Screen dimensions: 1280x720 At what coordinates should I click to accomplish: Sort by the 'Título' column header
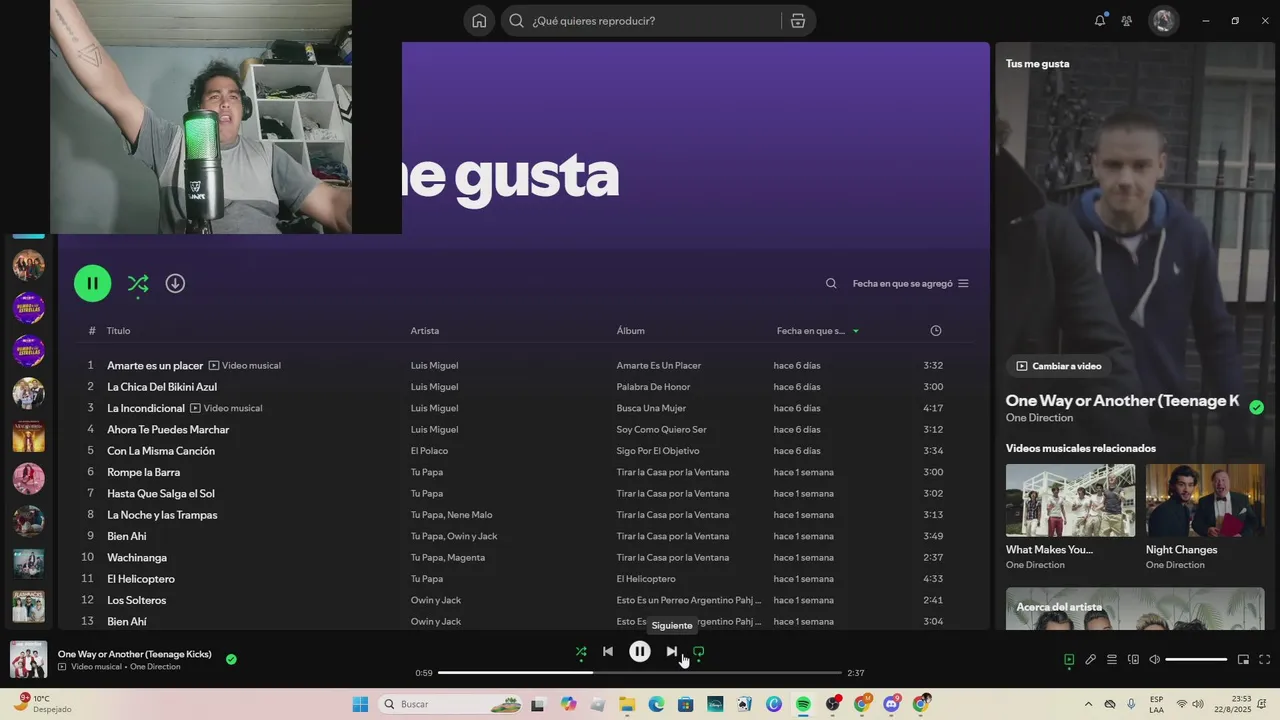[119, 331]
